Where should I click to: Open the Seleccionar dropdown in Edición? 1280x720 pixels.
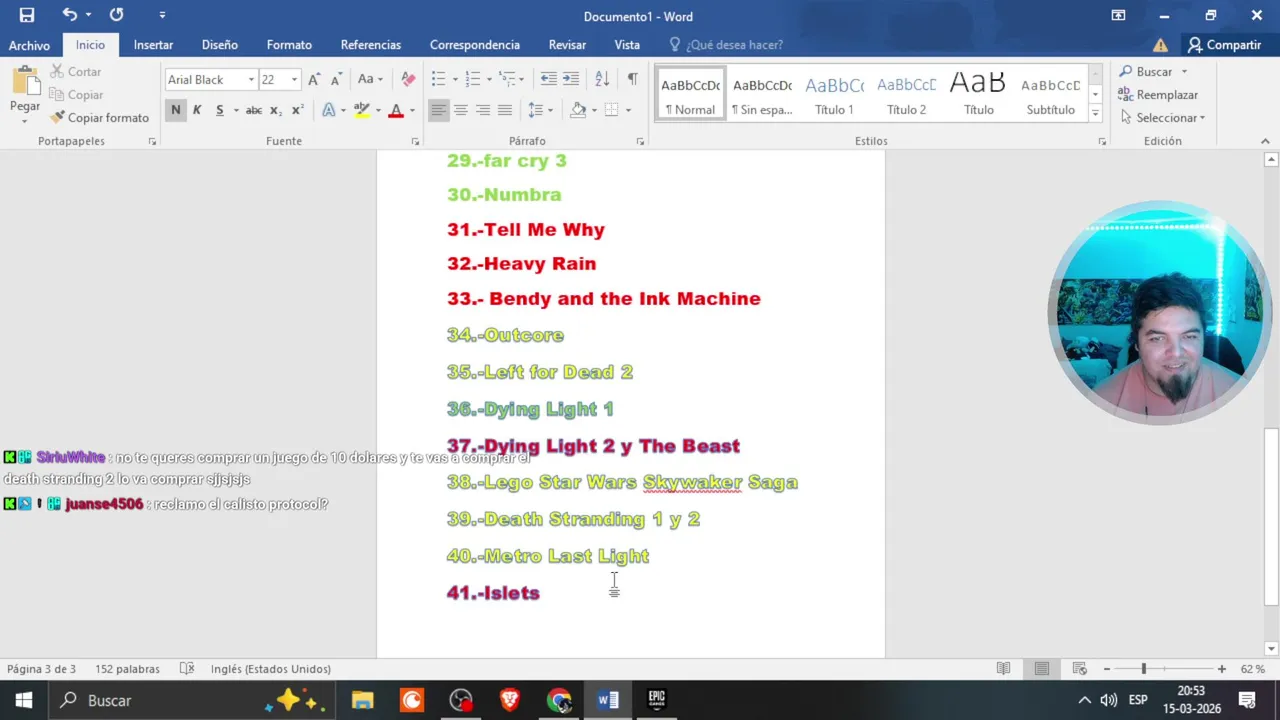click(1162, 117)
